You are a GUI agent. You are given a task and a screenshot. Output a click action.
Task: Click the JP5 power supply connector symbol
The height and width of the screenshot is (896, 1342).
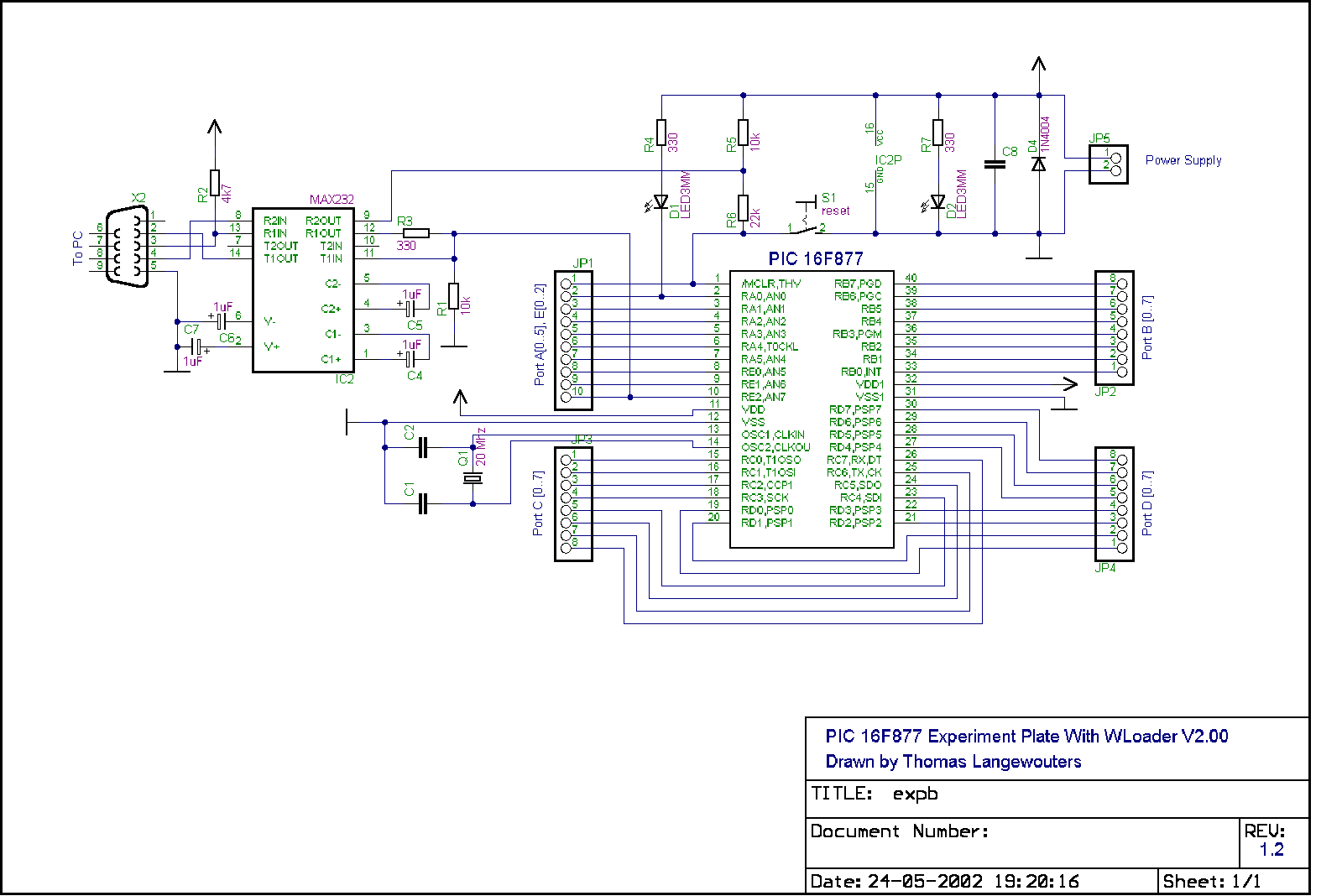1110,164
